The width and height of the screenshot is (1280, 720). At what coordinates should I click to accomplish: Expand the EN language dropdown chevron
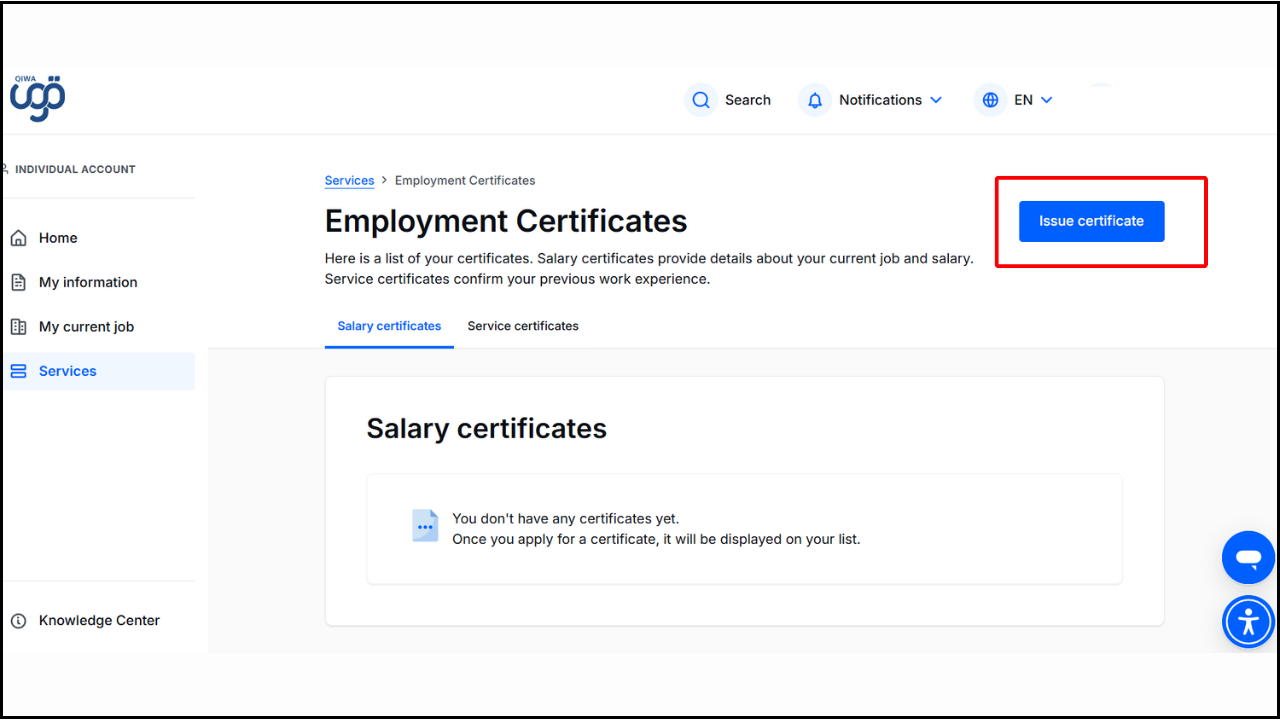(x=1047, y=100)
